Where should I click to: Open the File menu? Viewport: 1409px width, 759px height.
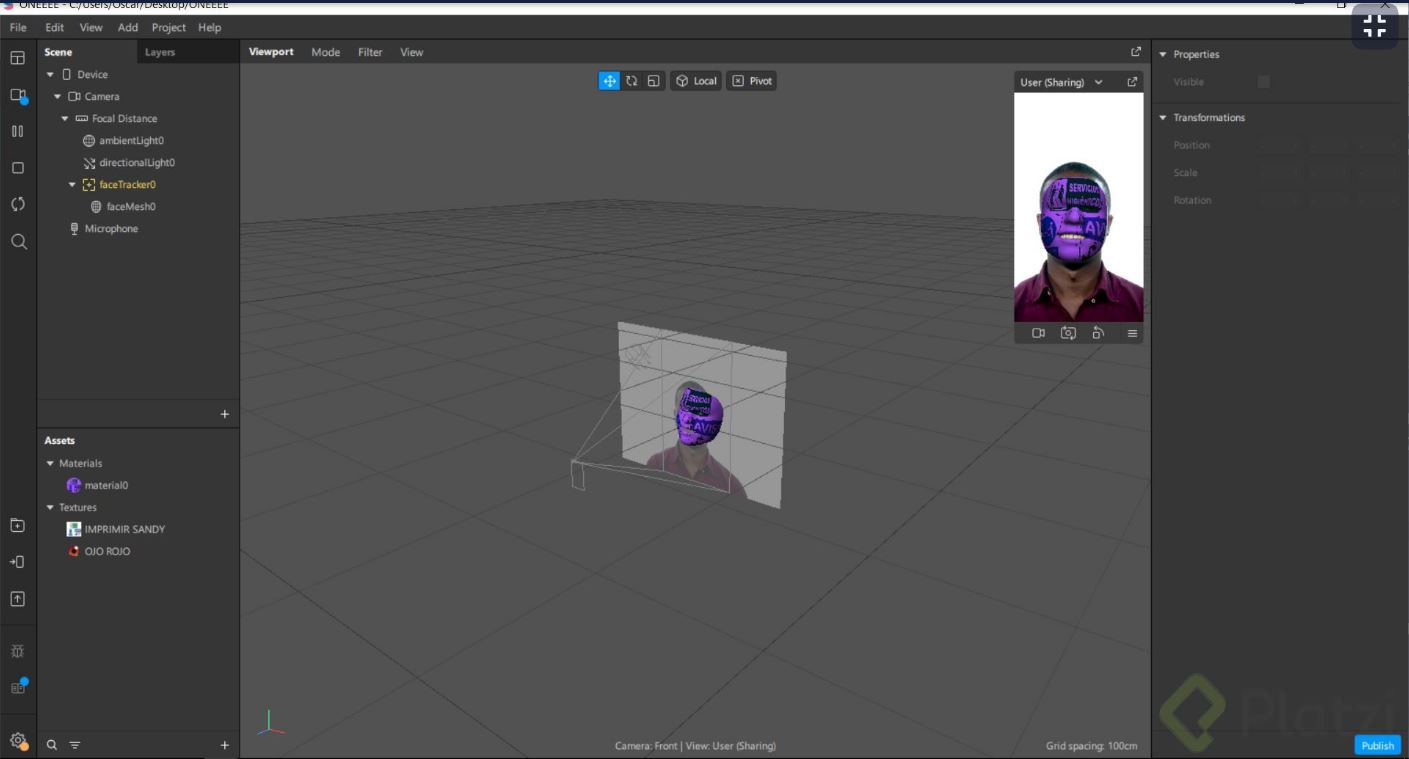tap(18, 28)
